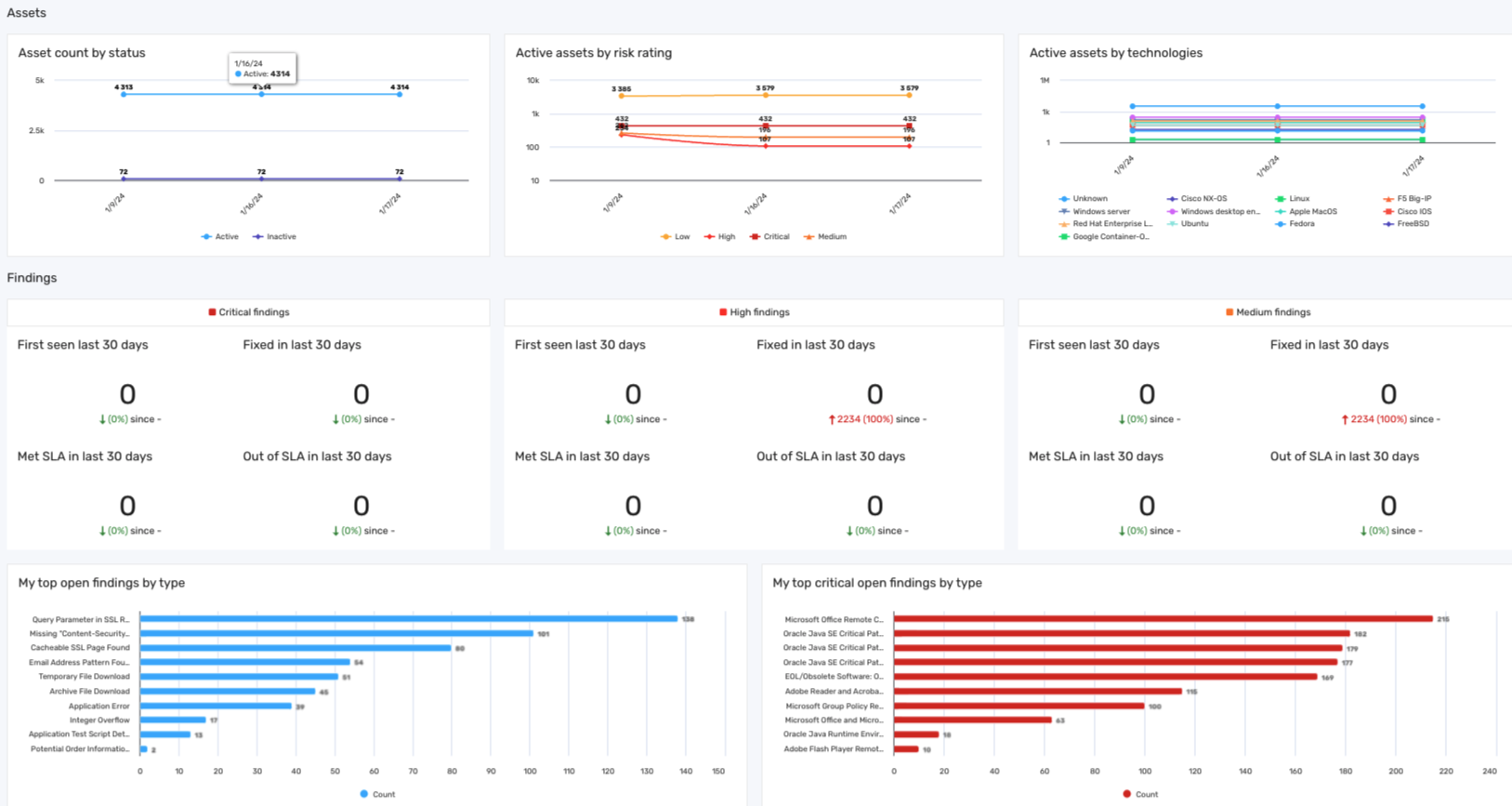The image size is (1512, 806).
Task: Select the Oracle Java SE bar with 177
Action: click(x=1115, y=663)
